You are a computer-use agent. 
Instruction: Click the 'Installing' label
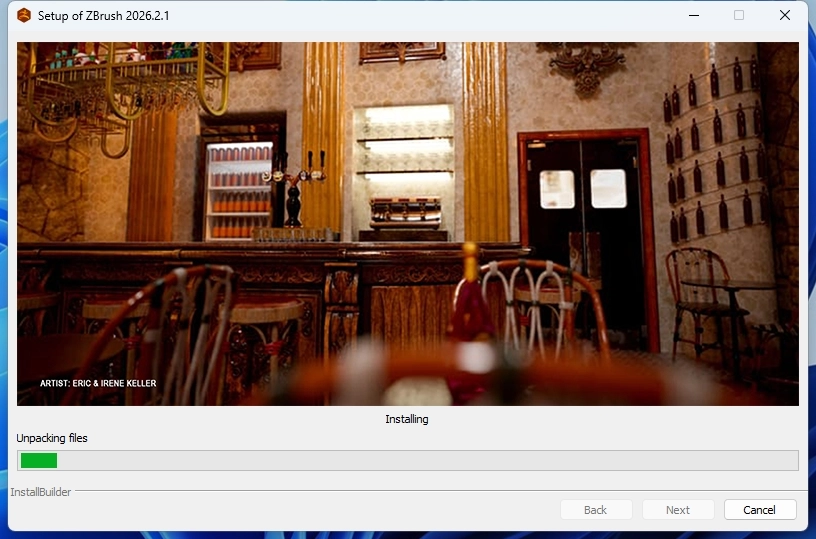point(407,419)
